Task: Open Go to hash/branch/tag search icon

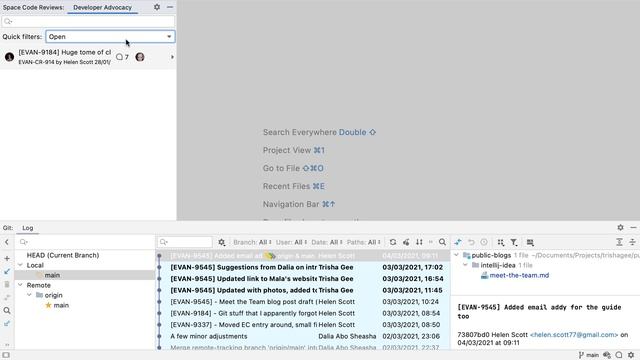Action: click(442, 242)
